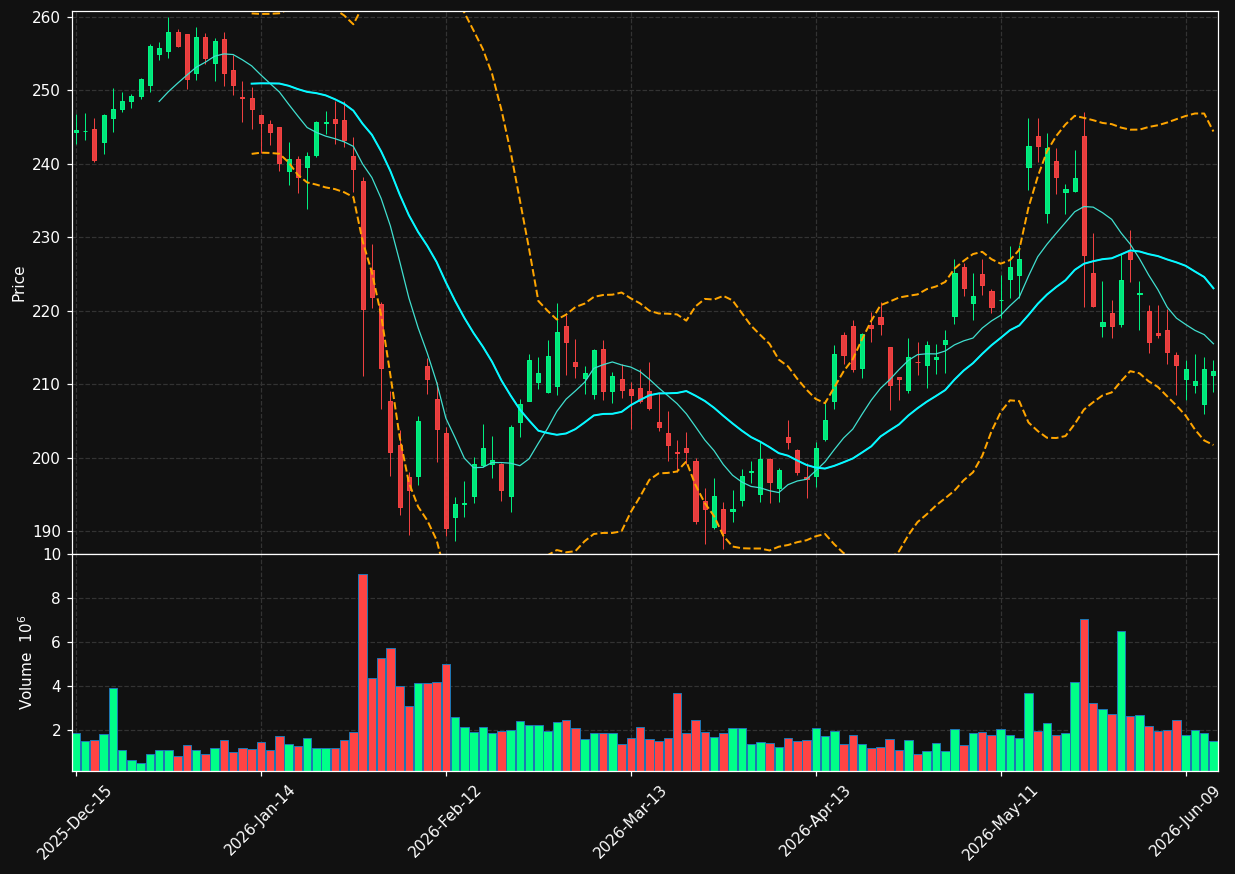The width and height of the screenshot is (1235, 874).
Task: Click the tallest red volume bar
Action: point(363,672)
